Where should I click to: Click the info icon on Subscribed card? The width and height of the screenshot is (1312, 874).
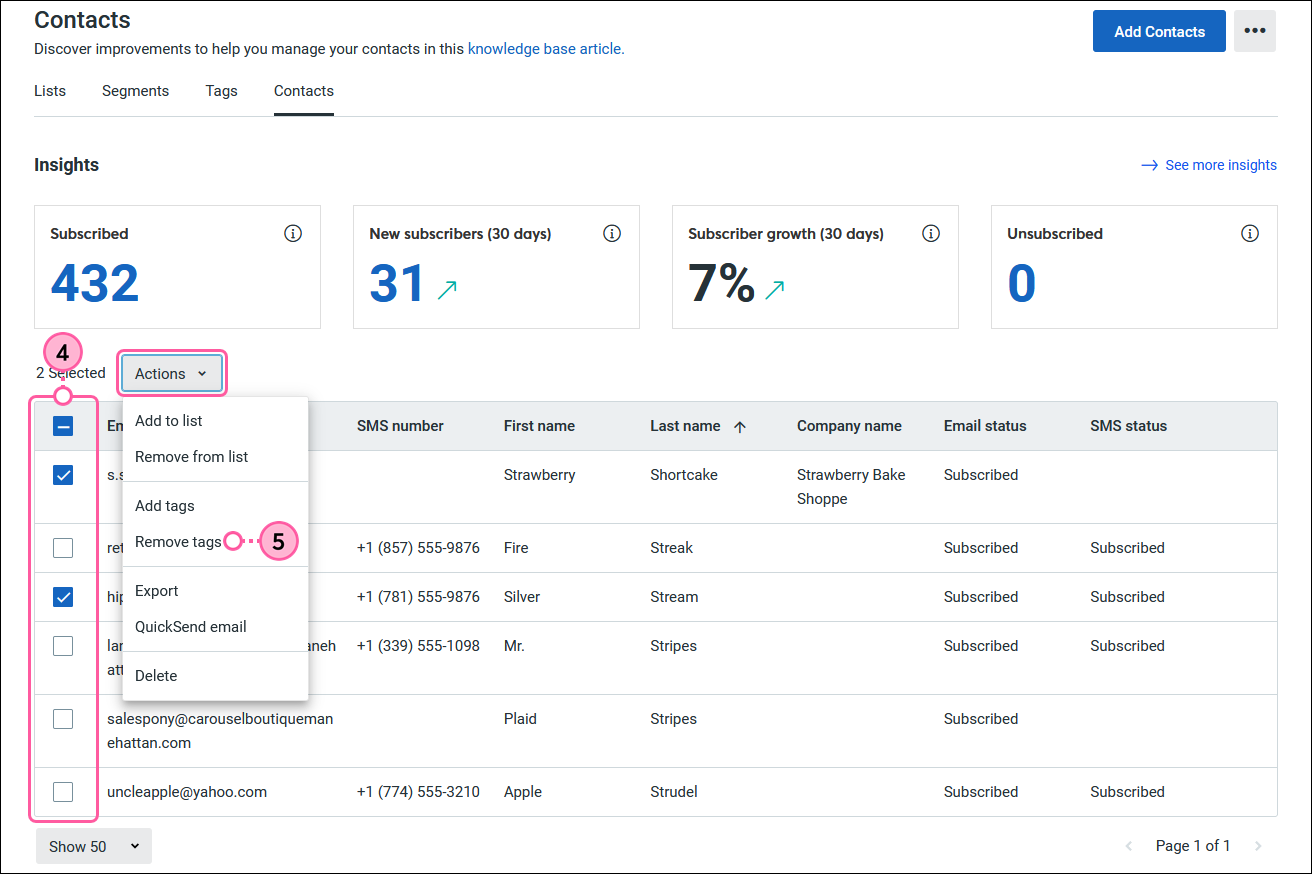tap(293, 233)
